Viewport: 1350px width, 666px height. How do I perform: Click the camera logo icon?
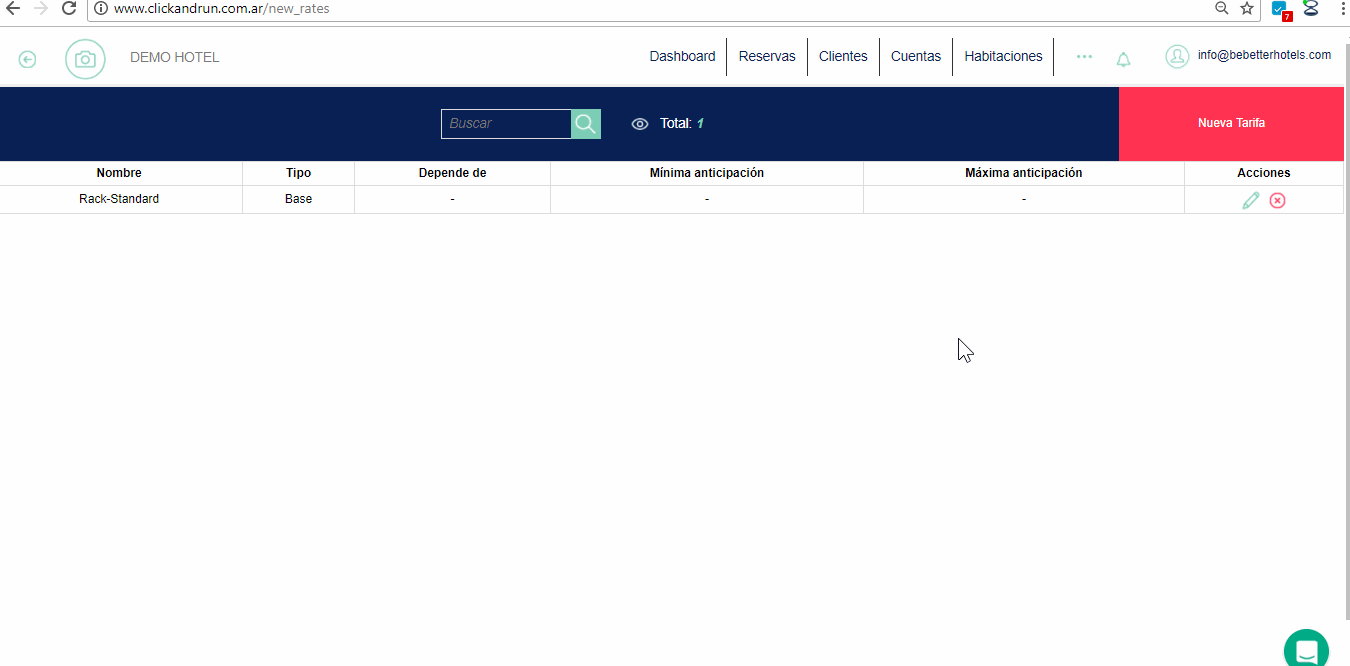(85, 59)
